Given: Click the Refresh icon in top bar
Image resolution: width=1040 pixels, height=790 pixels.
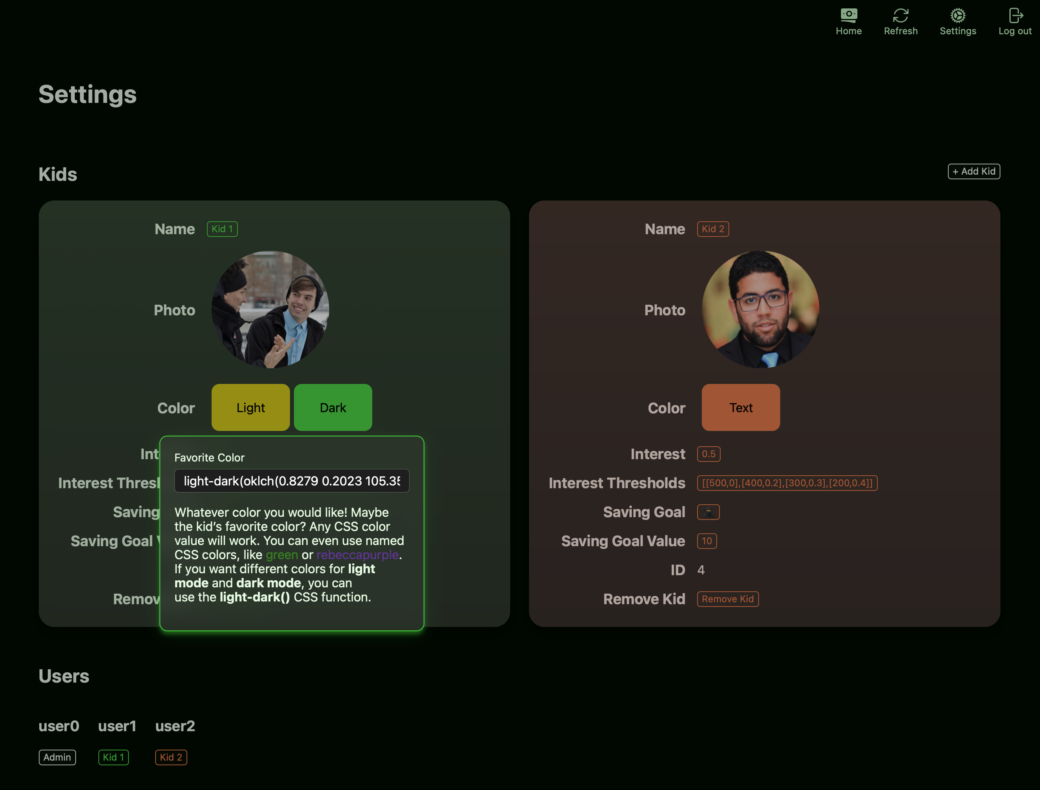Looking at the screenshot, I should [x=900, y=22].
